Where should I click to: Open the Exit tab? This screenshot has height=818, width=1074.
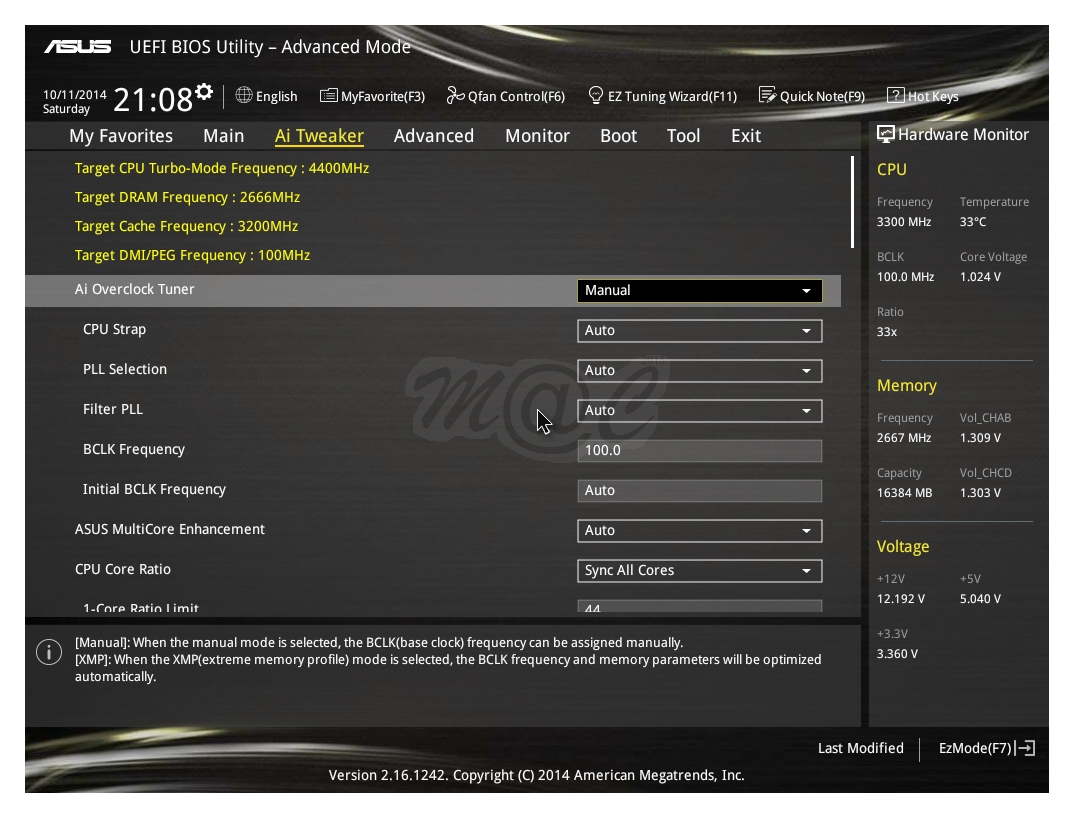(x=746, y=136)
